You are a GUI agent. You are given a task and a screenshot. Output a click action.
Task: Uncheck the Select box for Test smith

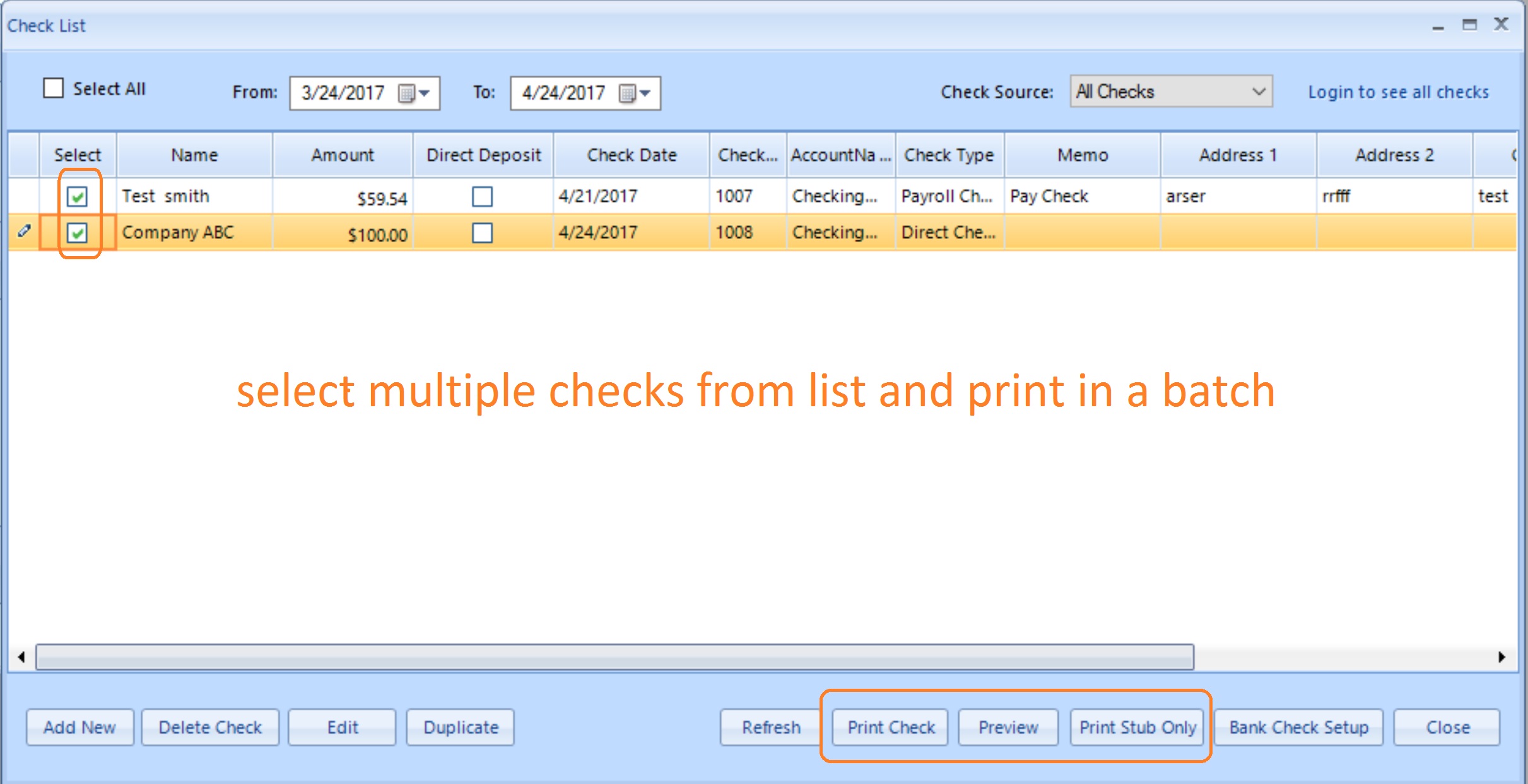point(78,197)
